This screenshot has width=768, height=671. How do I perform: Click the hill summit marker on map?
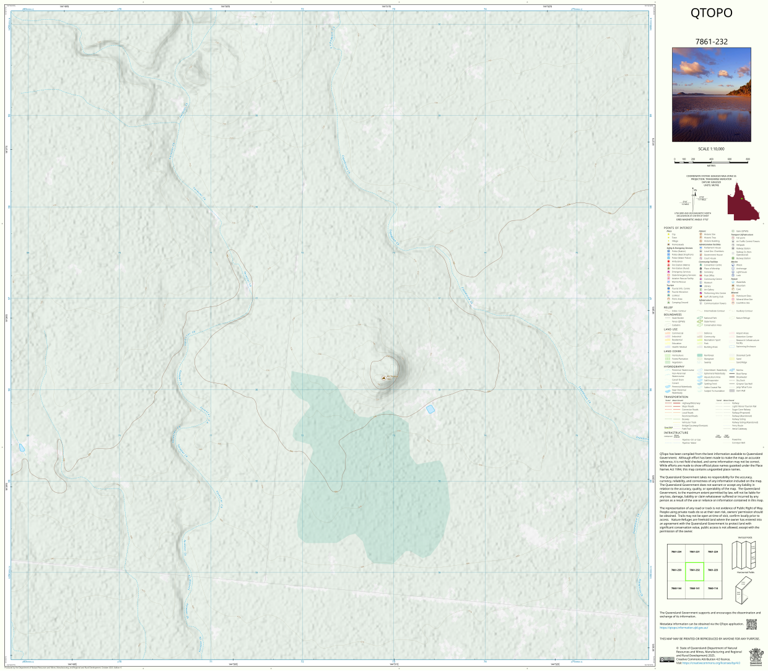[x=384, y=378]
